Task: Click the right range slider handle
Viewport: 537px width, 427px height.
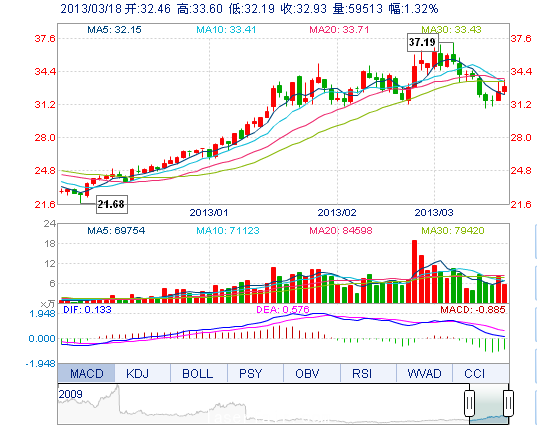Action: pos(508,403)
